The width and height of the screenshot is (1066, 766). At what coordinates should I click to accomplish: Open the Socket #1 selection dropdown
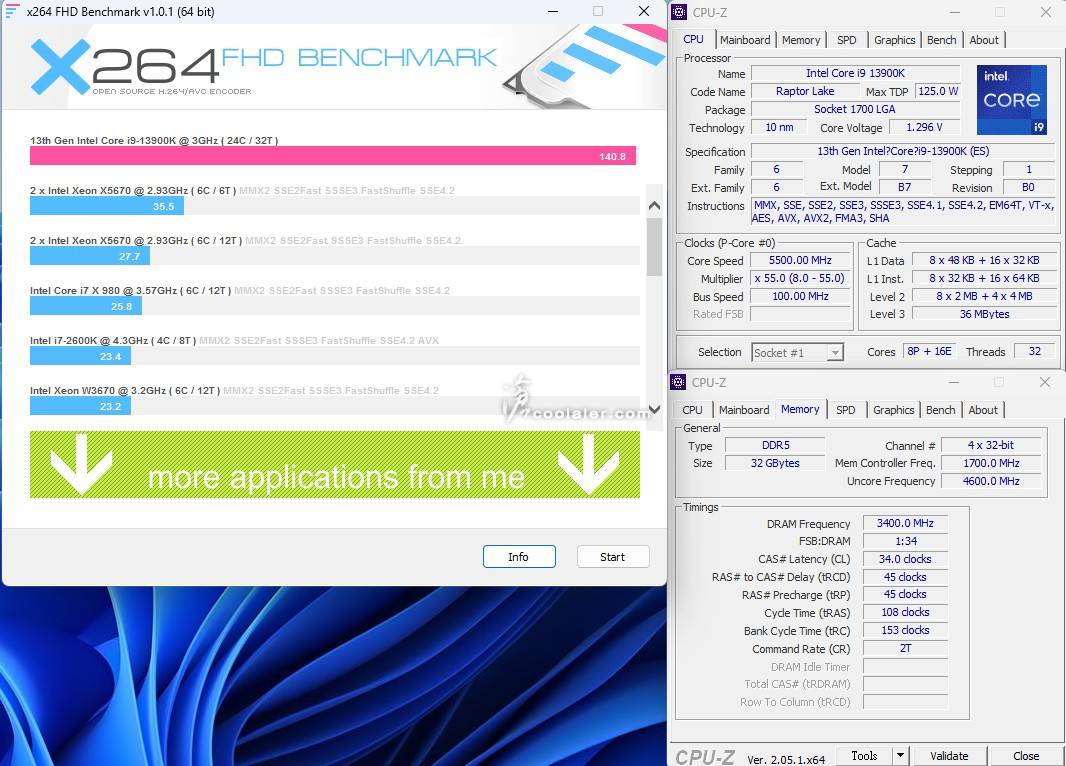tap(797, 352)
